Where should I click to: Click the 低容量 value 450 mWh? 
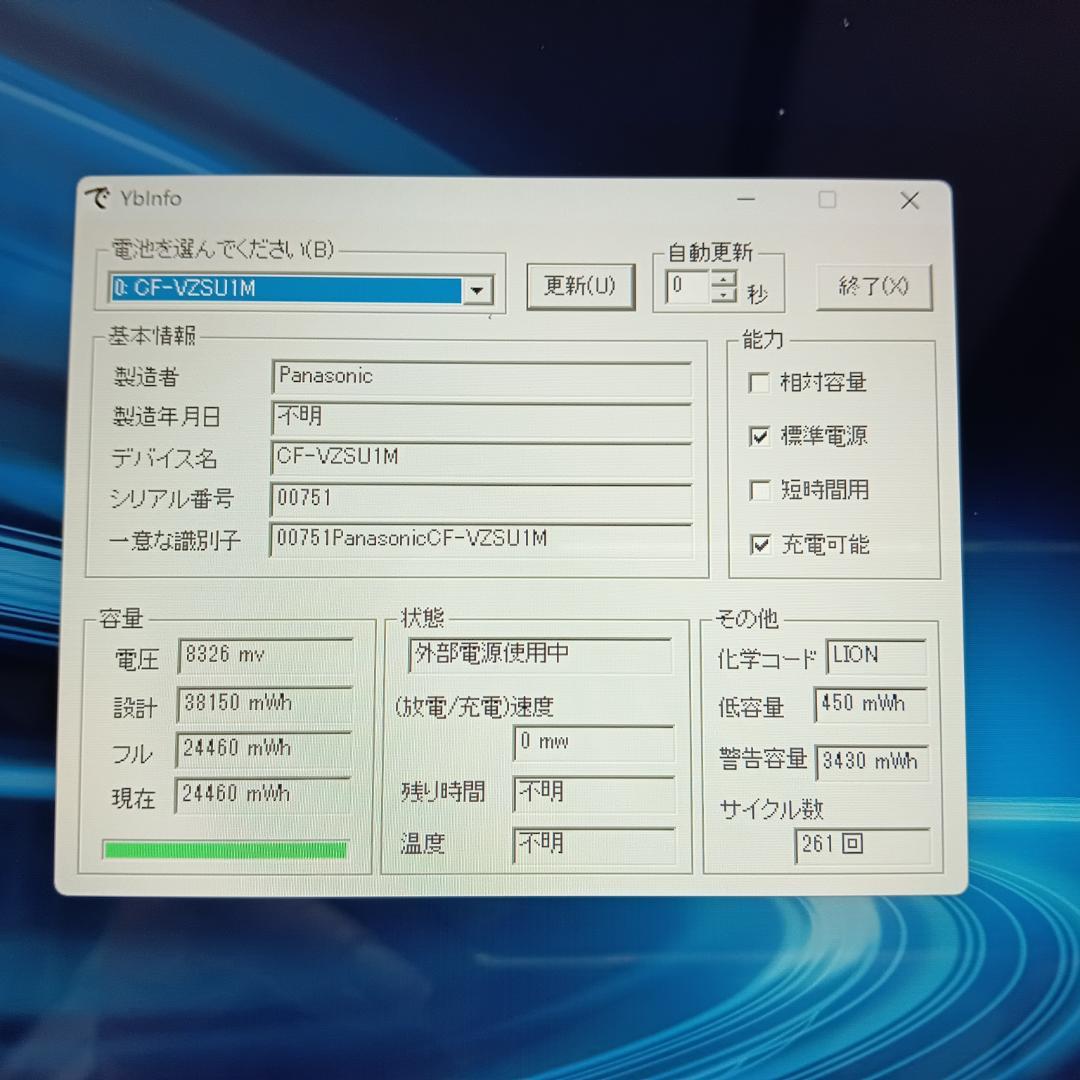point(871,705)
